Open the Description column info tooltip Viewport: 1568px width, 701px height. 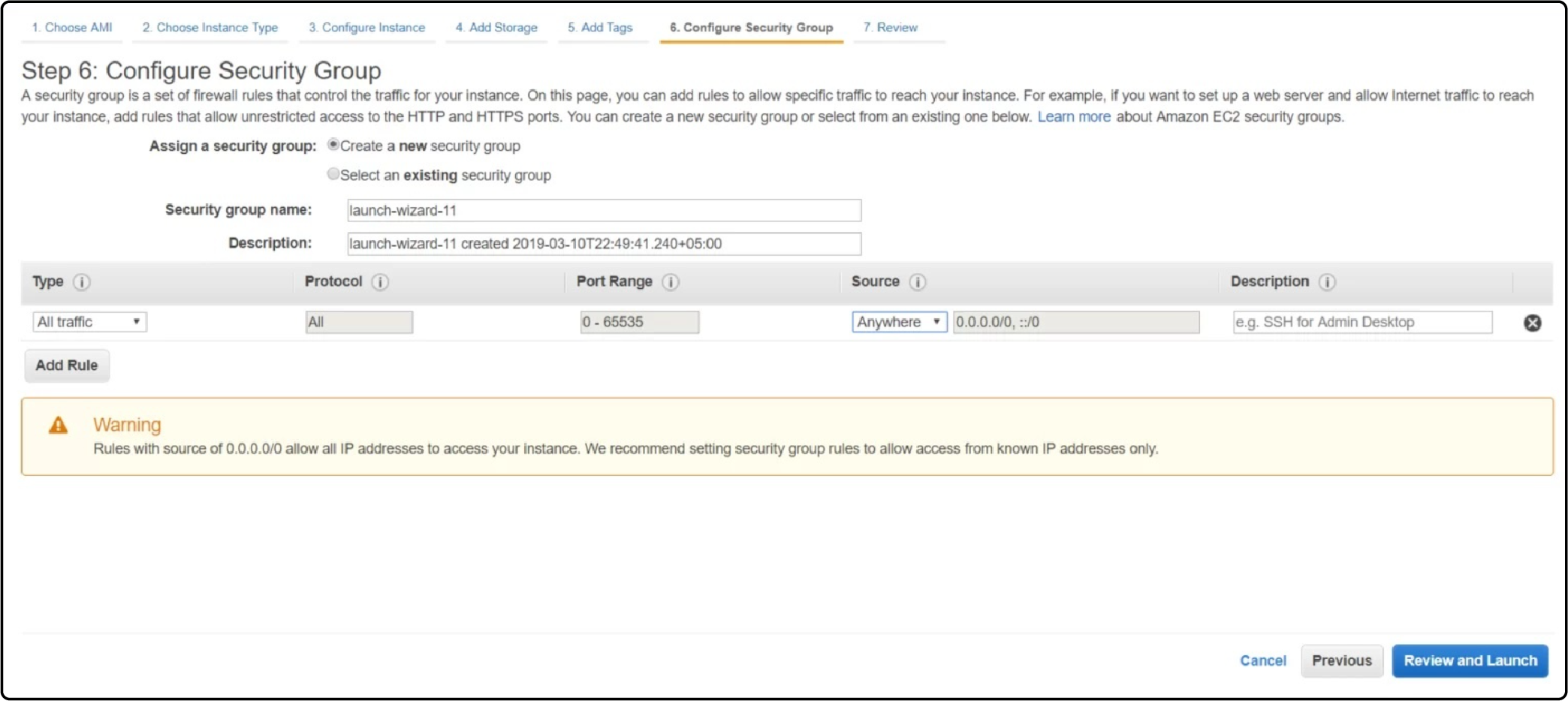click(1327, 282)
